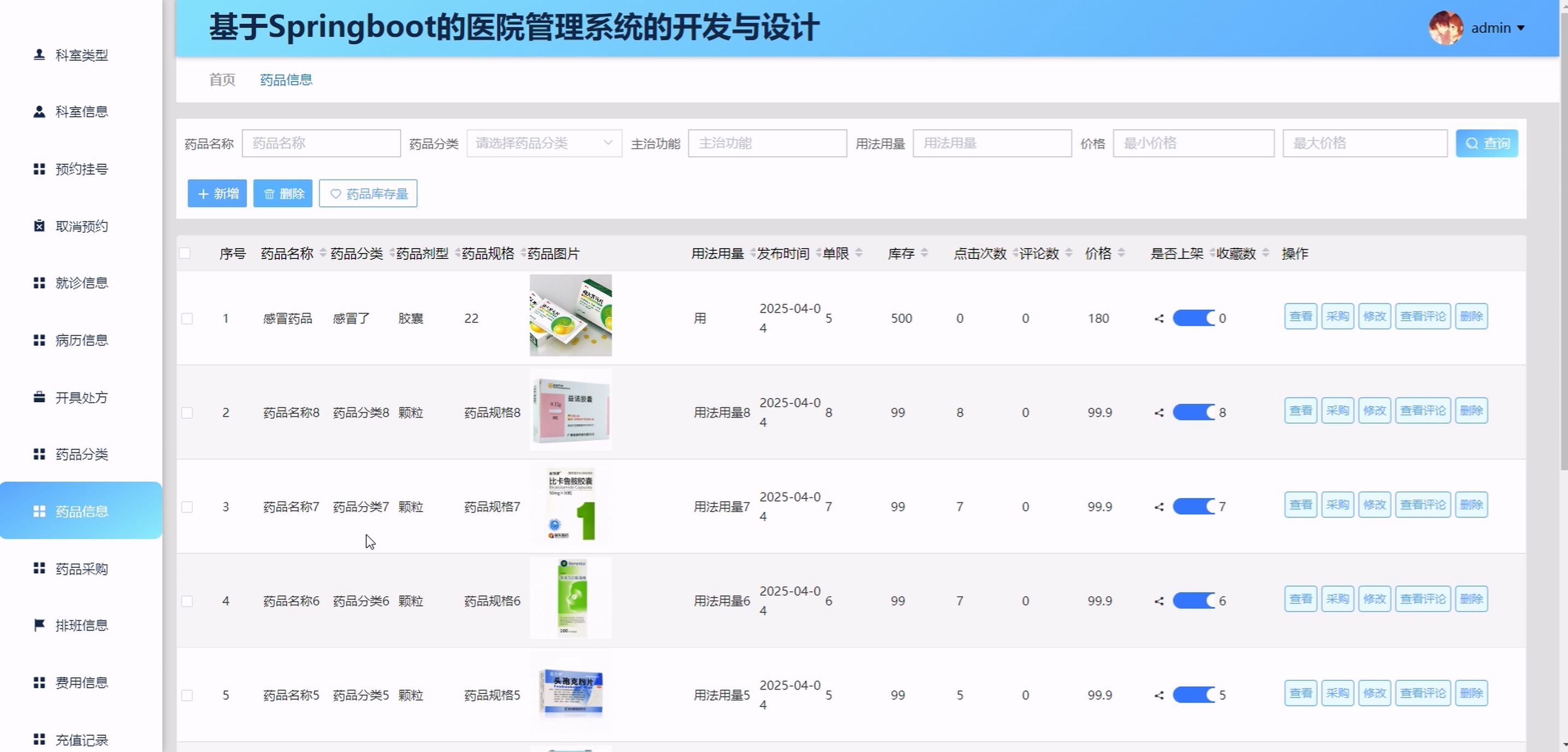Go to 首页 breadcrumb tab

pos(221,80)
